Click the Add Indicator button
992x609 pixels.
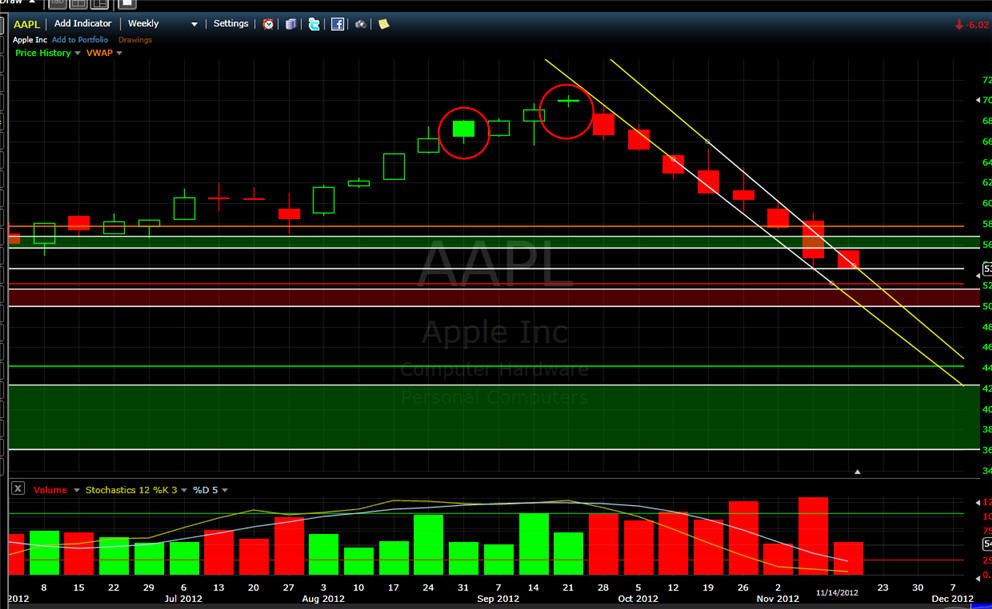pyautogui.click(x=83, y=23)
